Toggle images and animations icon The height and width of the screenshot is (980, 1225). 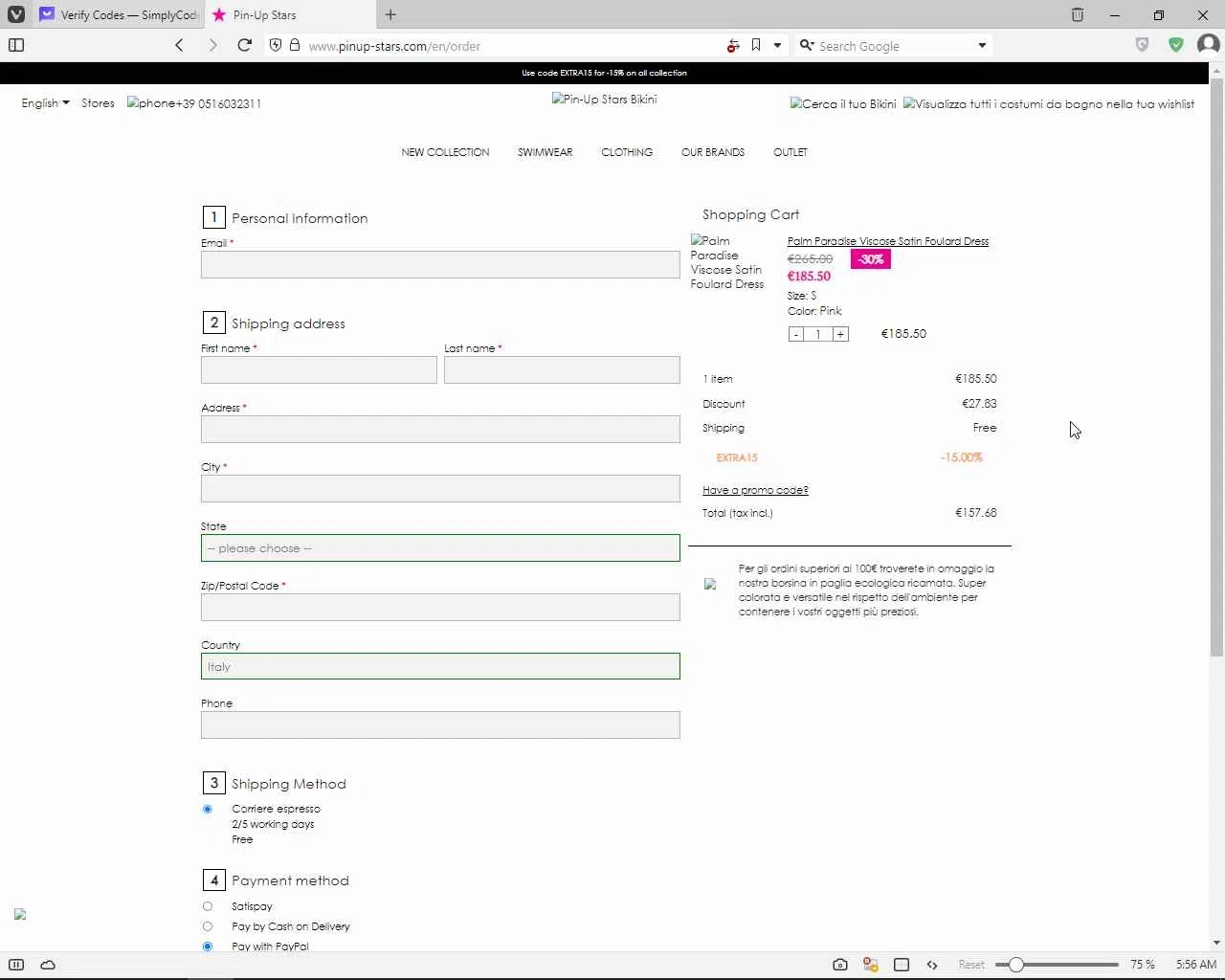(x=871, y=965)
